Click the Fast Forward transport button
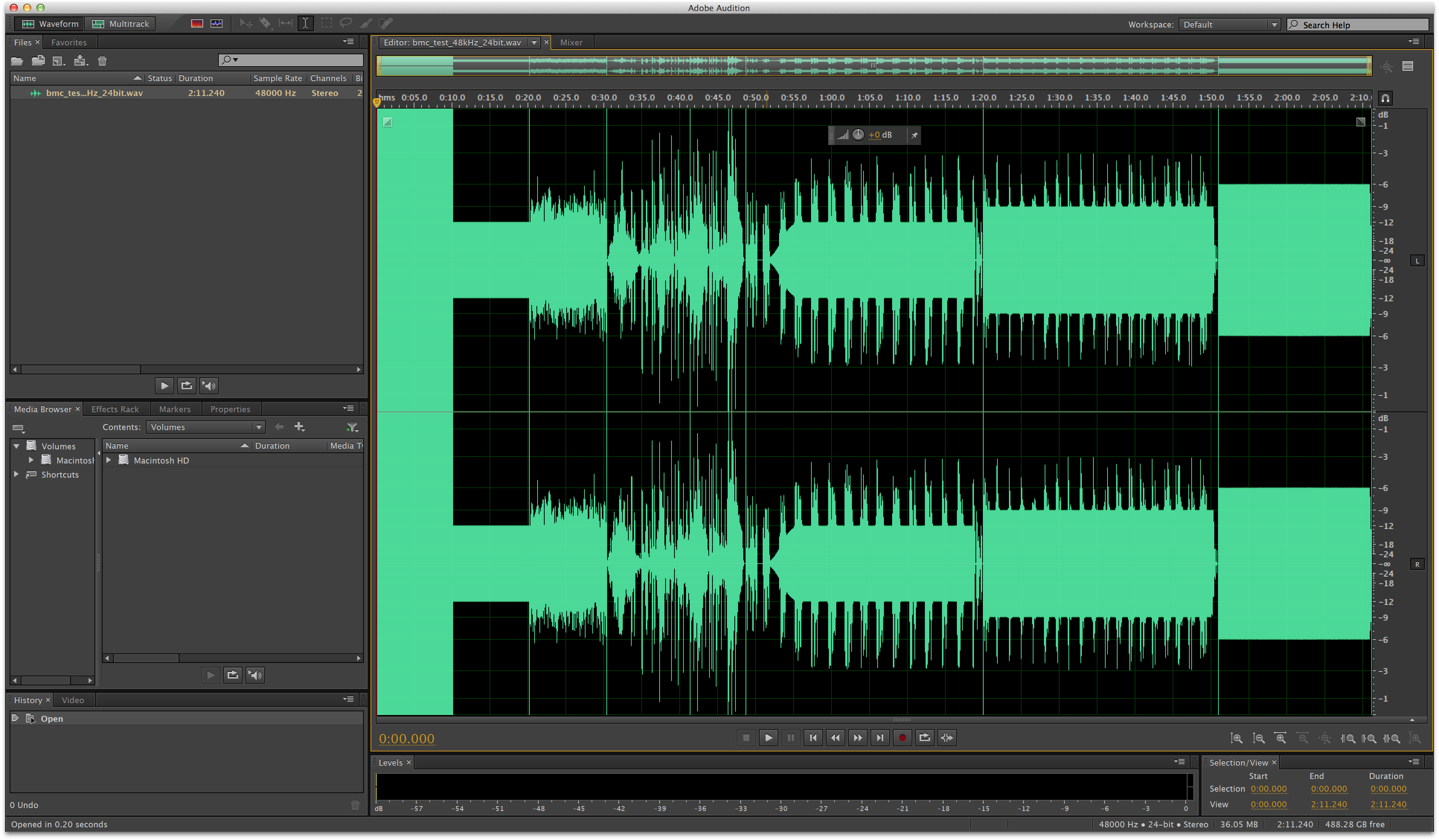Viewport: 1439px width, 840px height. coord(858,738)
